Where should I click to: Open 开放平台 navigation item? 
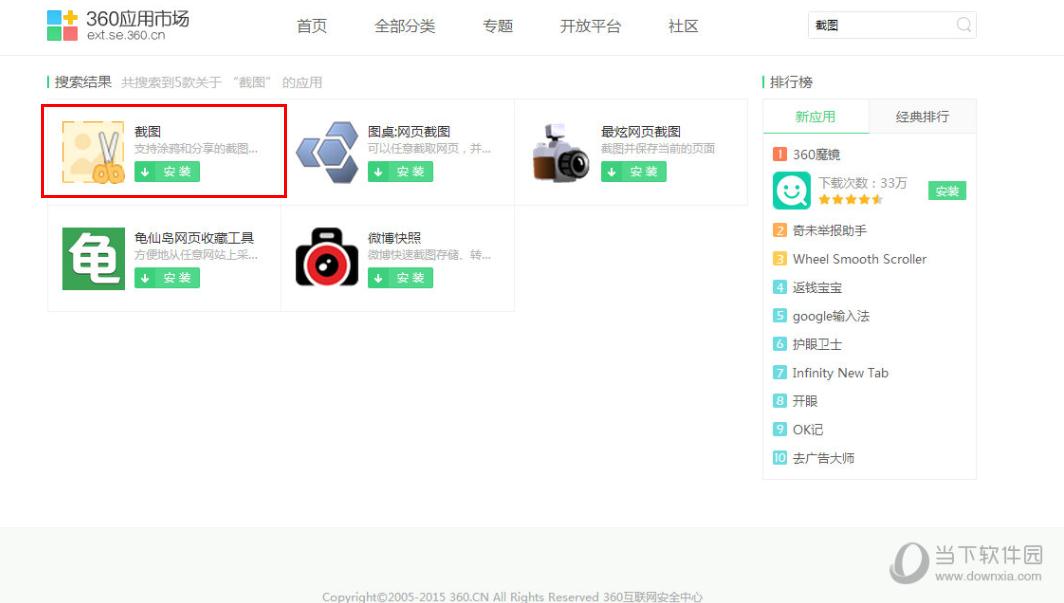click(x=590, y=26)
